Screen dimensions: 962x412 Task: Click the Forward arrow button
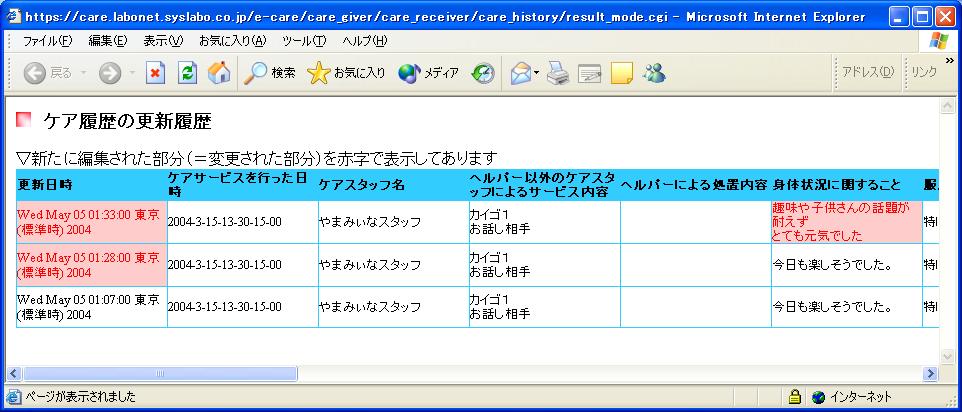[109, 73]
